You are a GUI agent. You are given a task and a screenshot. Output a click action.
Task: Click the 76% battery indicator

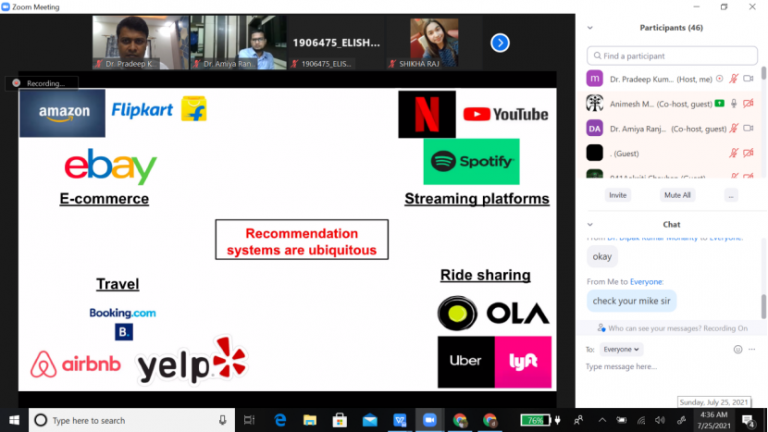point(535,420)
